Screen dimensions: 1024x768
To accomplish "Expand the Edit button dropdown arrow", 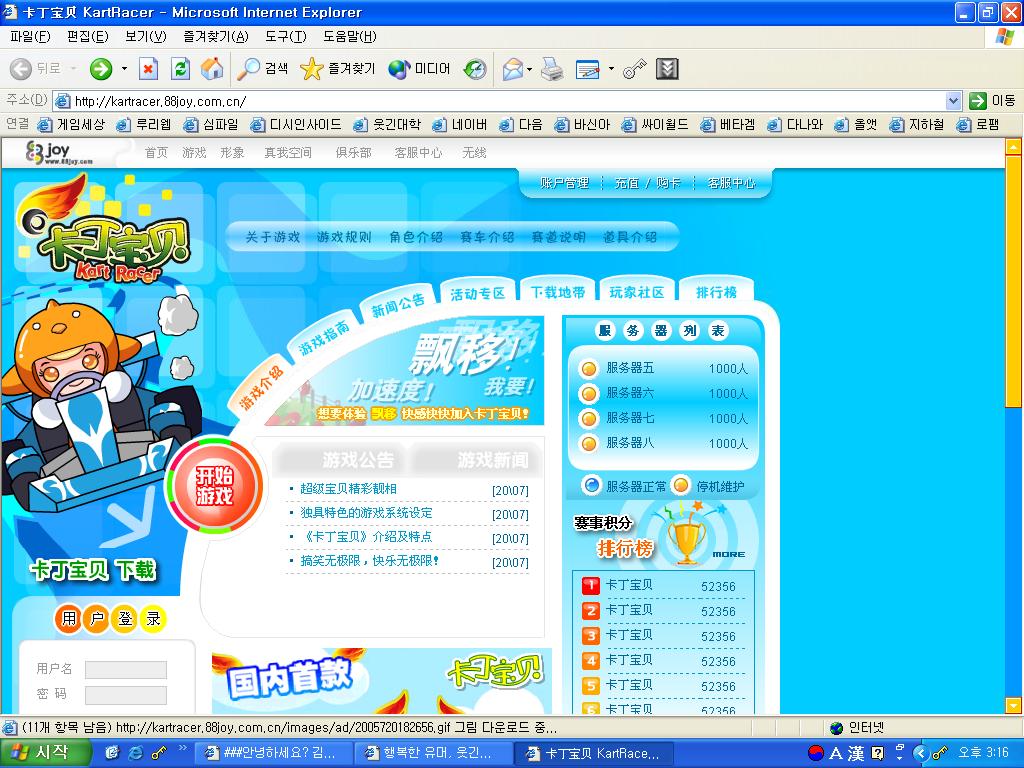I will pyautogui.click(x=611, y=69).
